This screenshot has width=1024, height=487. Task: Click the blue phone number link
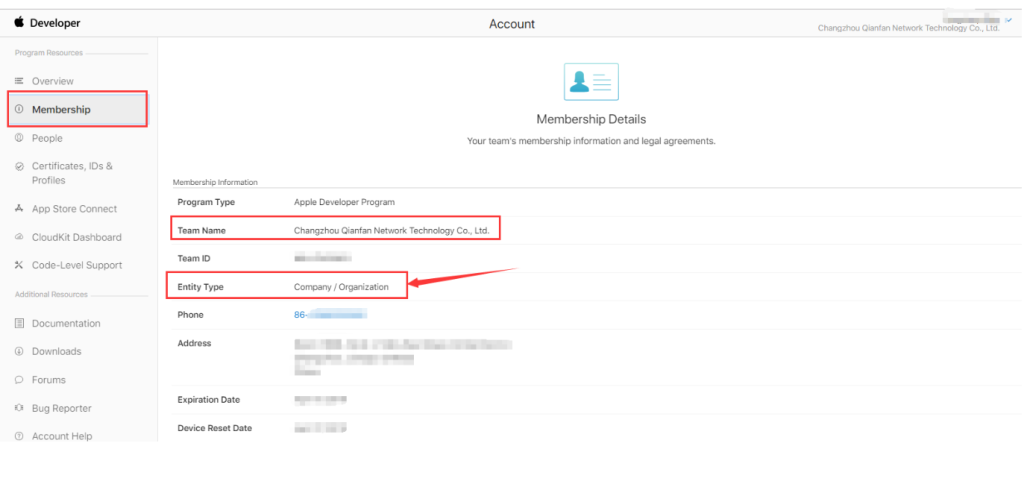coord(330,315)
